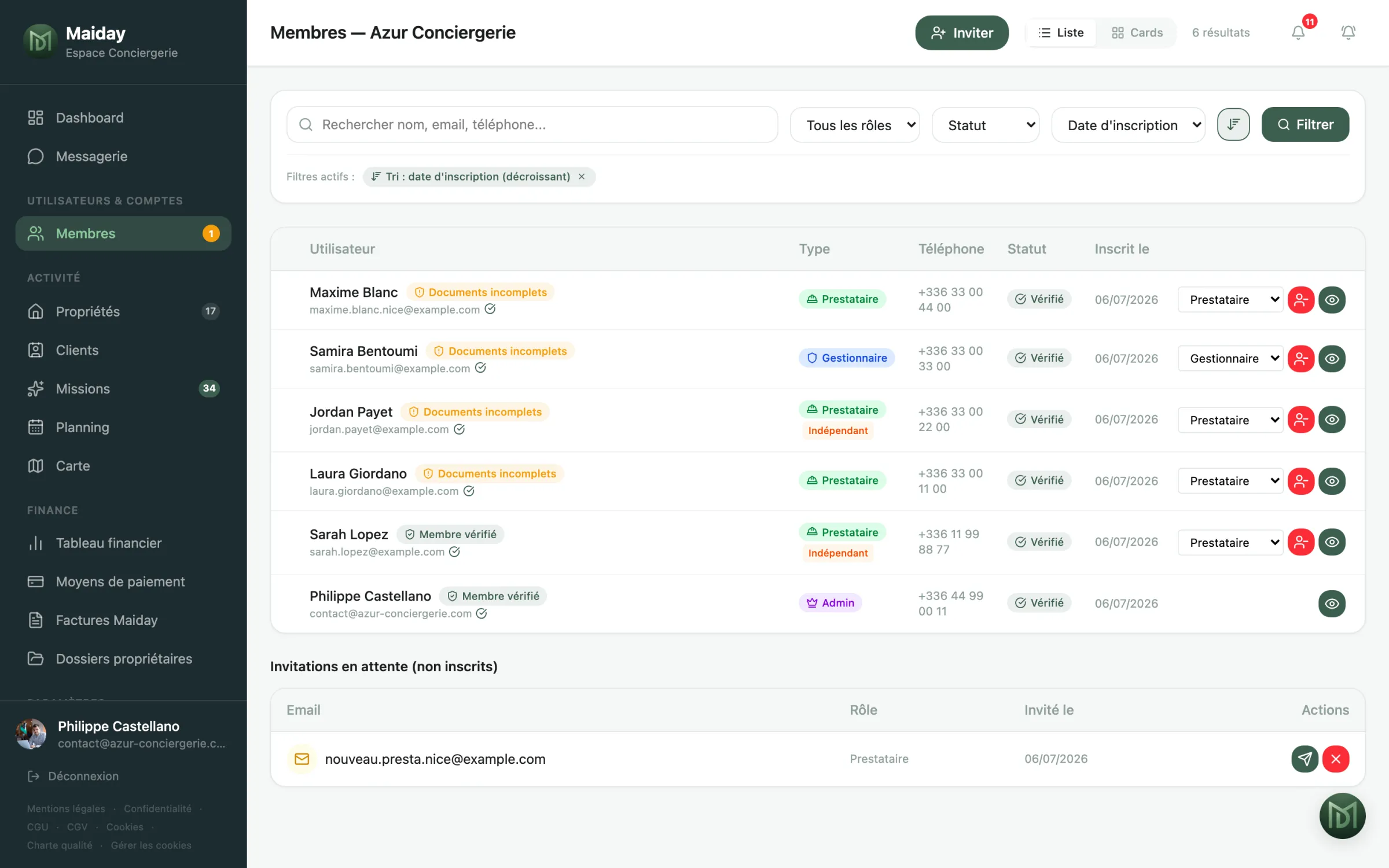1389x868 pixels.
Task: Remove the date sort filter chip
Action: point(582,176)
